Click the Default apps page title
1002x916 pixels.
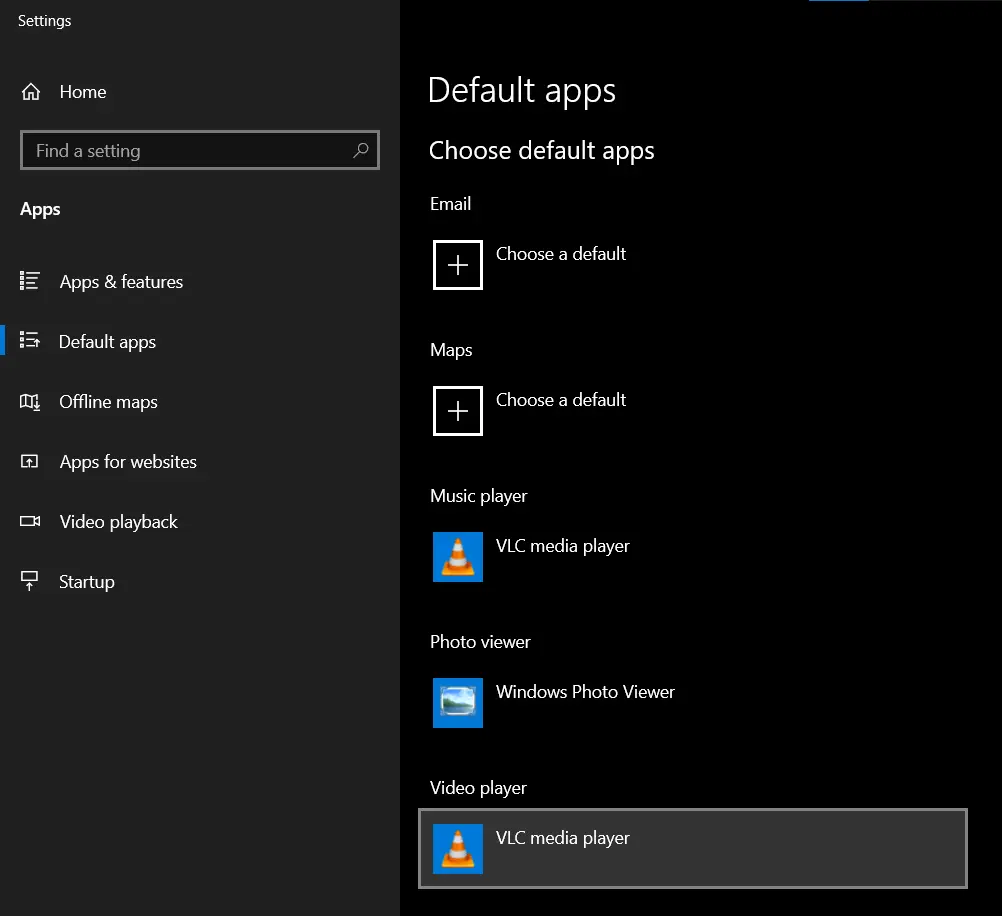pos(521,91)
